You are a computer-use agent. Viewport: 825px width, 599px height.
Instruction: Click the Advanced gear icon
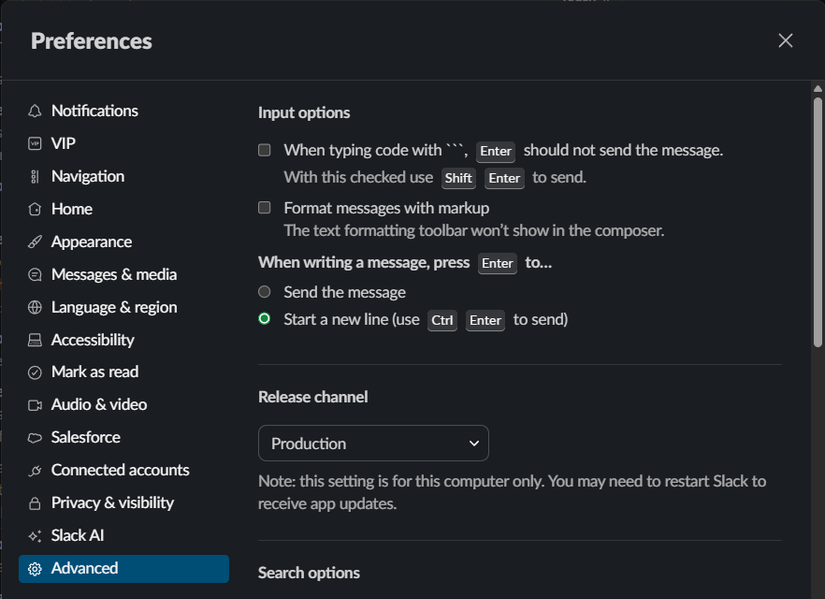click(34, 567)
